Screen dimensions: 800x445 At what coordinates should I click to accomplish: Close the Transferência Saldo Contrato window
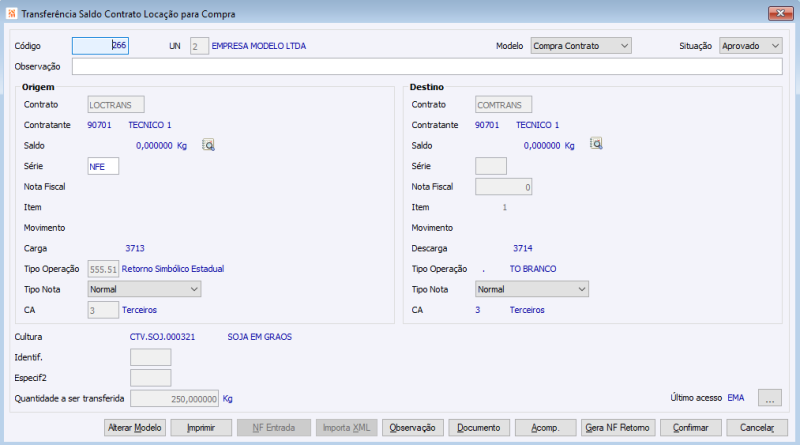[x=780, y=13]
